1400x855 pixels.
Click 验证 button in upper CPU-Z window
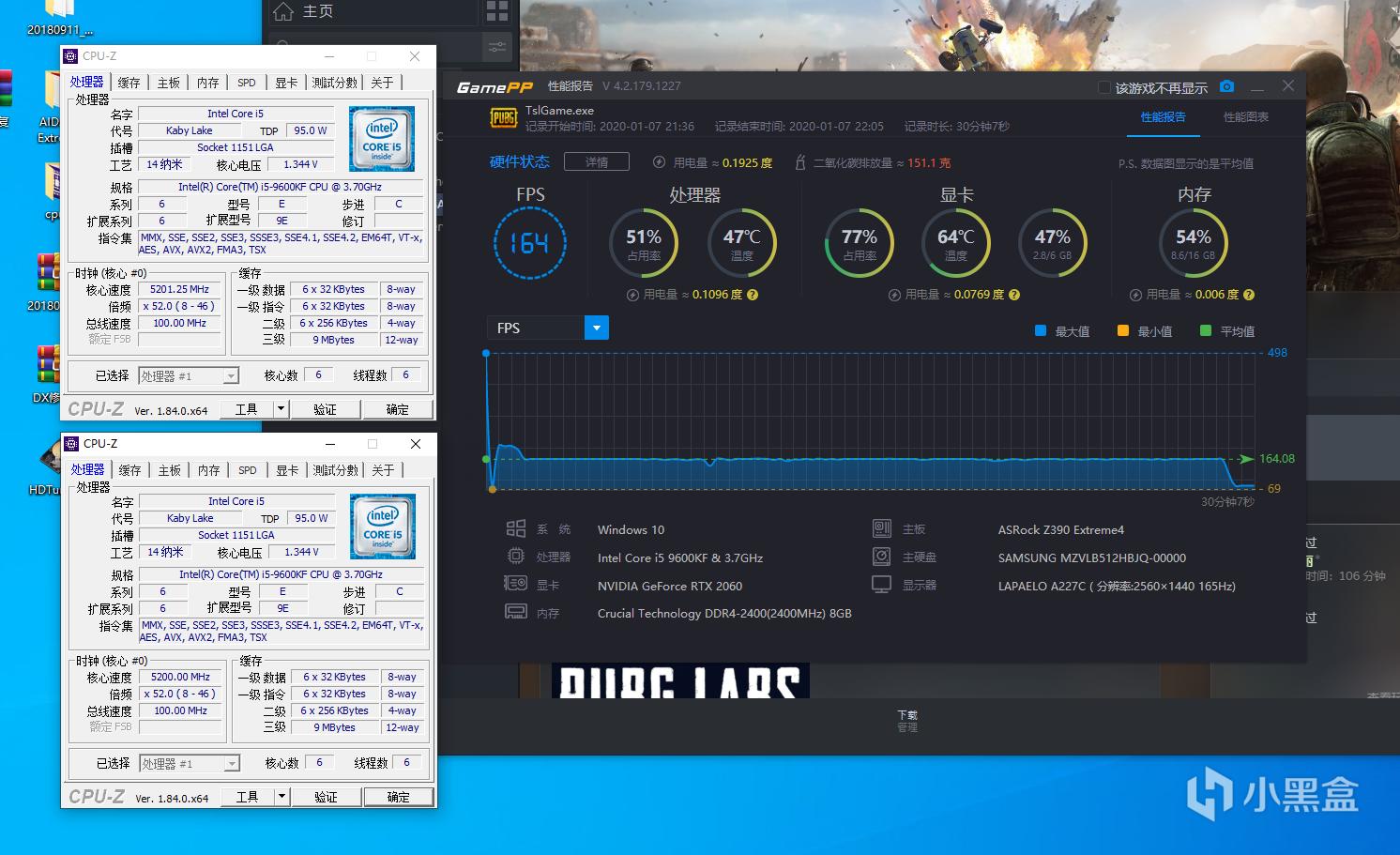[x=325, y=409]
